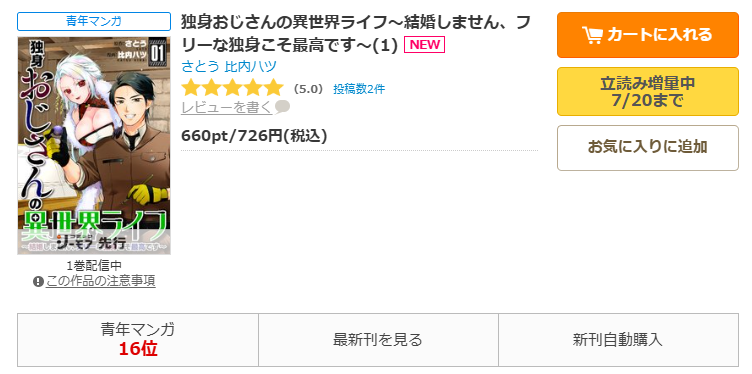This screenshot has width=752, height=374.
Task: Select the 青年マンガ 16位 ranking tab
Action: pyautogui.click(x=138, y=340)
